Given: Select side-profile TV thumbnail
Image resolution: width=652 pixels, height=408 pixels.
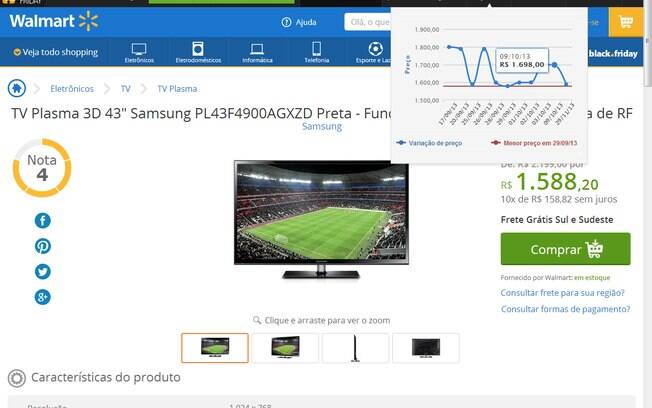Looking at the screenshot, I should pyautogui.click(x=355, y=348).
